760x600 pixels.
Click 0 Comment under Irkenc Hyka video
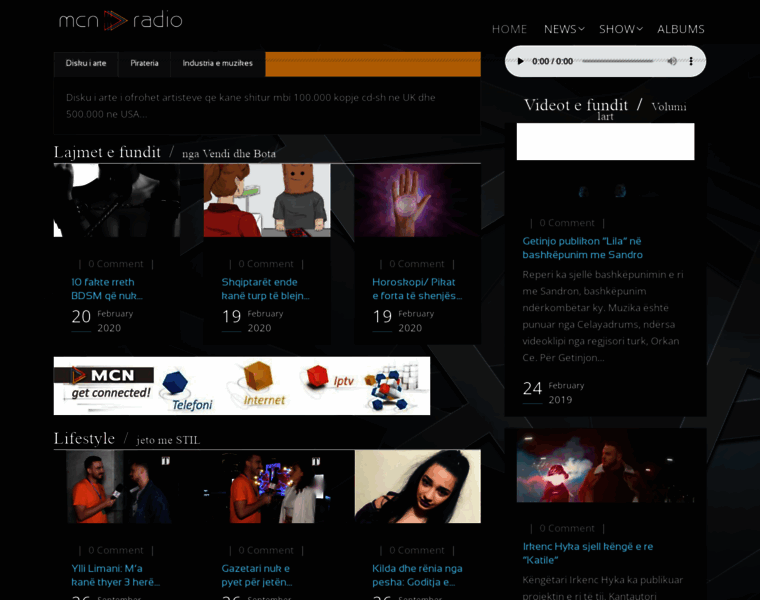pyautogui.click(x=567, y=528)
